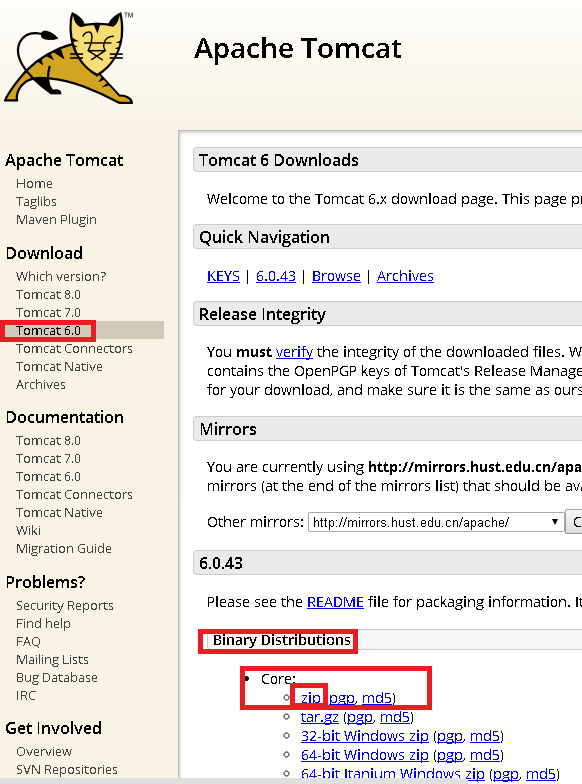Download 64-bit Windows zip

point(364,755)
